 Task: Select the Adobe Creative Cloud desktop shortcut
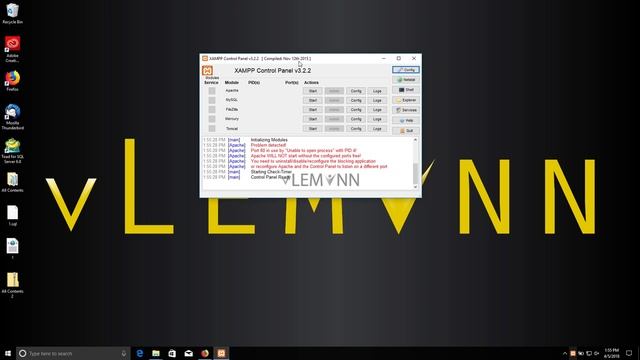(12, 49)
